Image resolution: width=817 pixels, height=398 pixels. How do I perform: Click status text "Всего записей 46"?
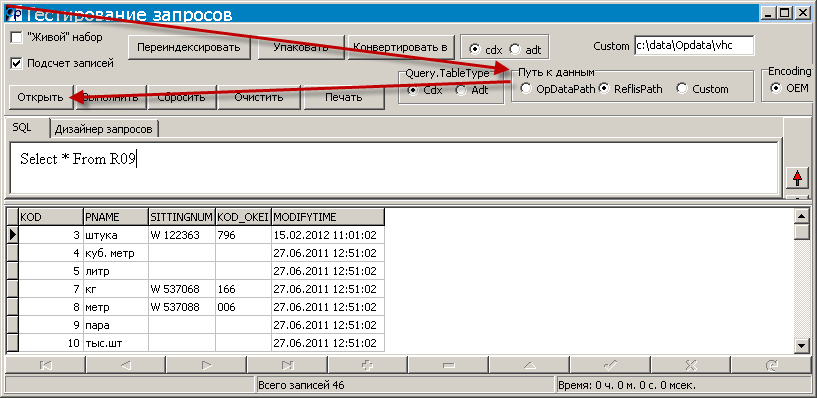pyautogui.click(x=301, y=385)
